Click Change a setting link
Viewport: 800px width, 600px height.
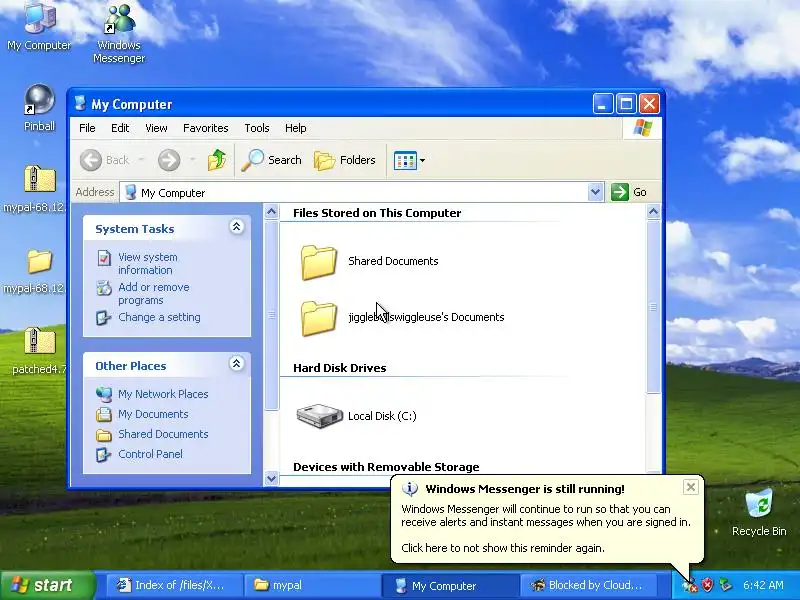pos(159,317)
